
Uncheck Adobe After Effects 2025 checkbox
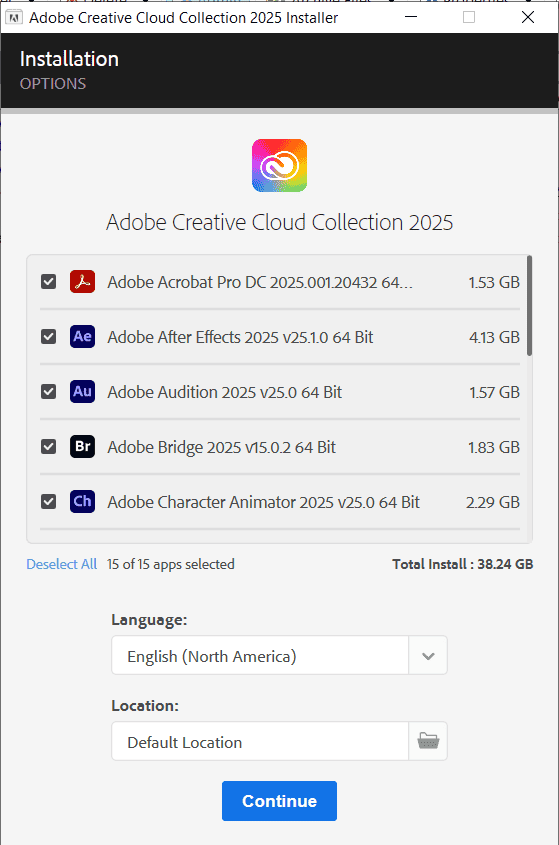pos(49,337)
